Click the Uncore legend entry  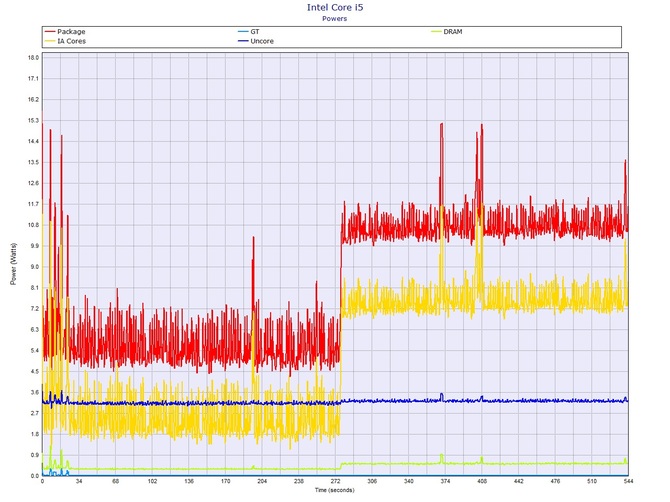[256, 41]
